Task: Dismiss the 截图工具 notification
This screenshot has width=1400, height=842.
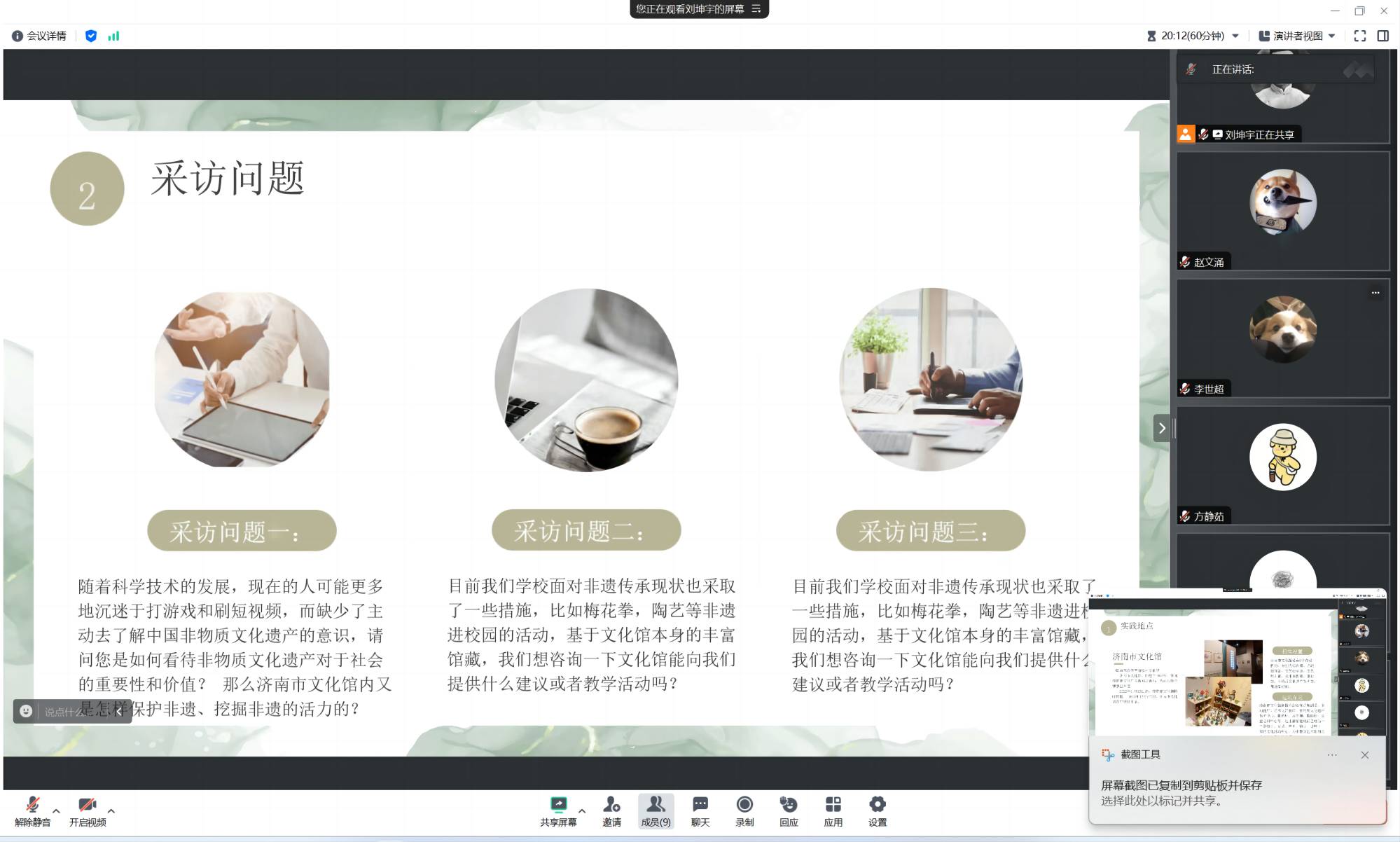Action: [1364, 754]
